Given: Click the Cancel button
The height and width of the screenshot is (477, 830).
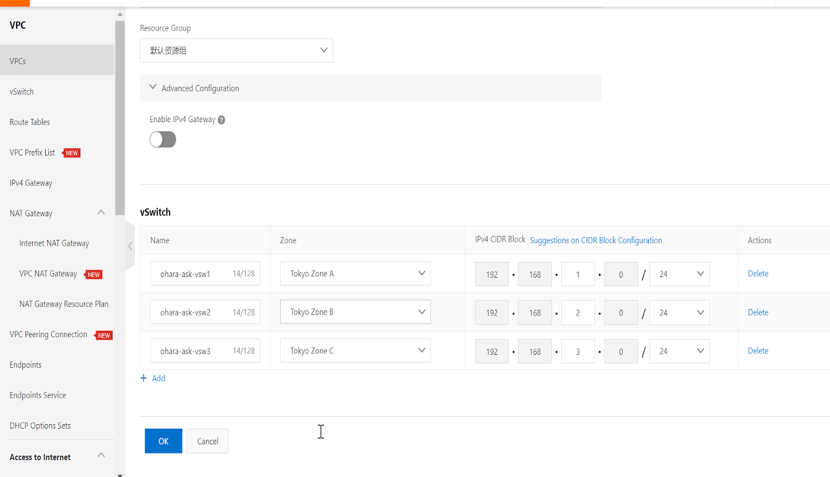Looking at the screenshot, I should 208,441.
